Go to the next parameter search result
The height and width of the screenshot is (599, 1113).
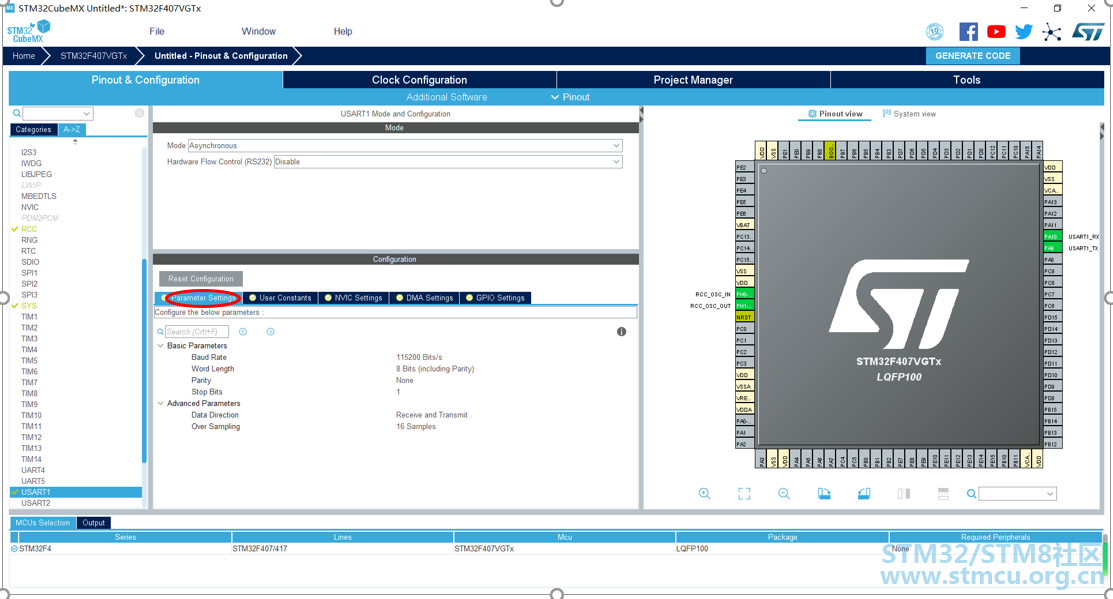pyautogui.click(x=270, y=331)
